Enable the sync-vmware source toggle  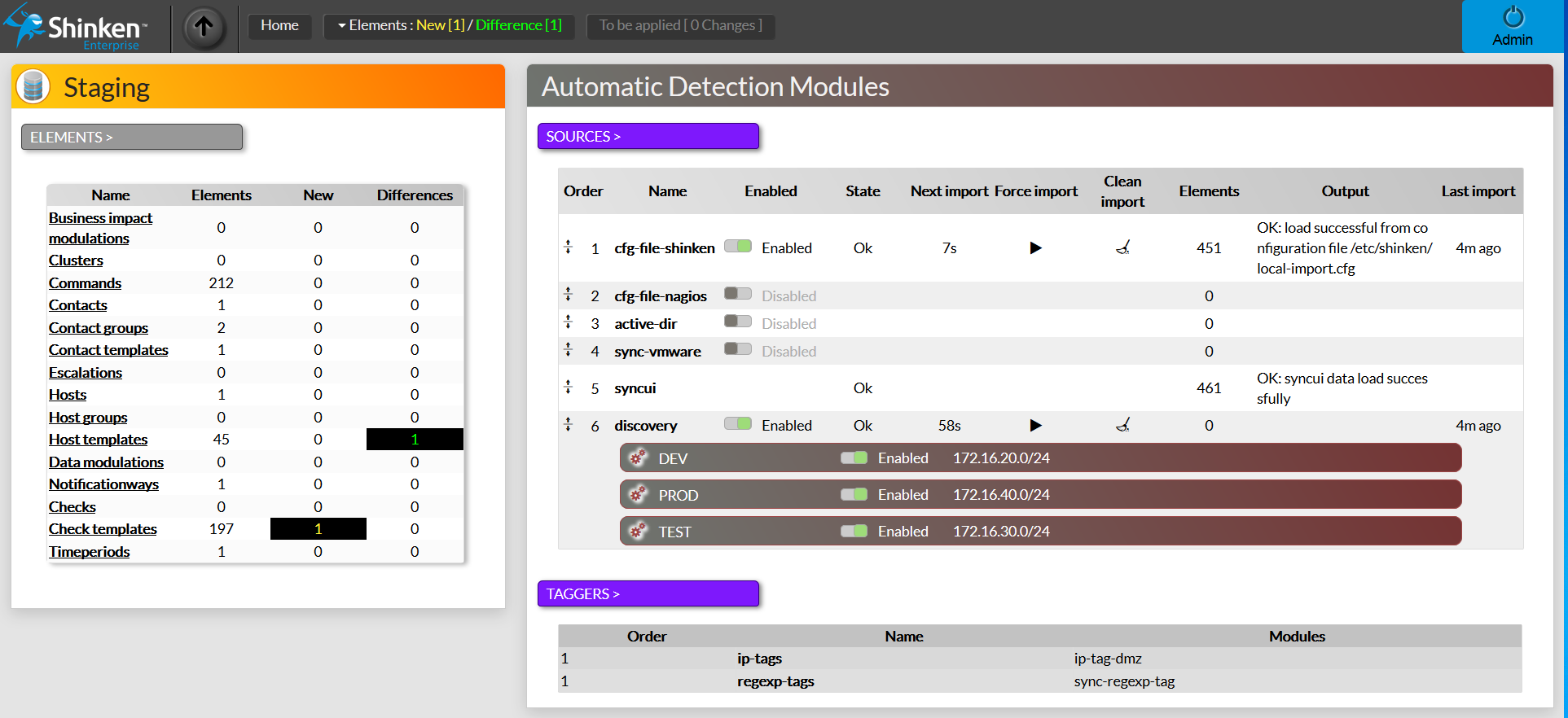coord(738,349)
